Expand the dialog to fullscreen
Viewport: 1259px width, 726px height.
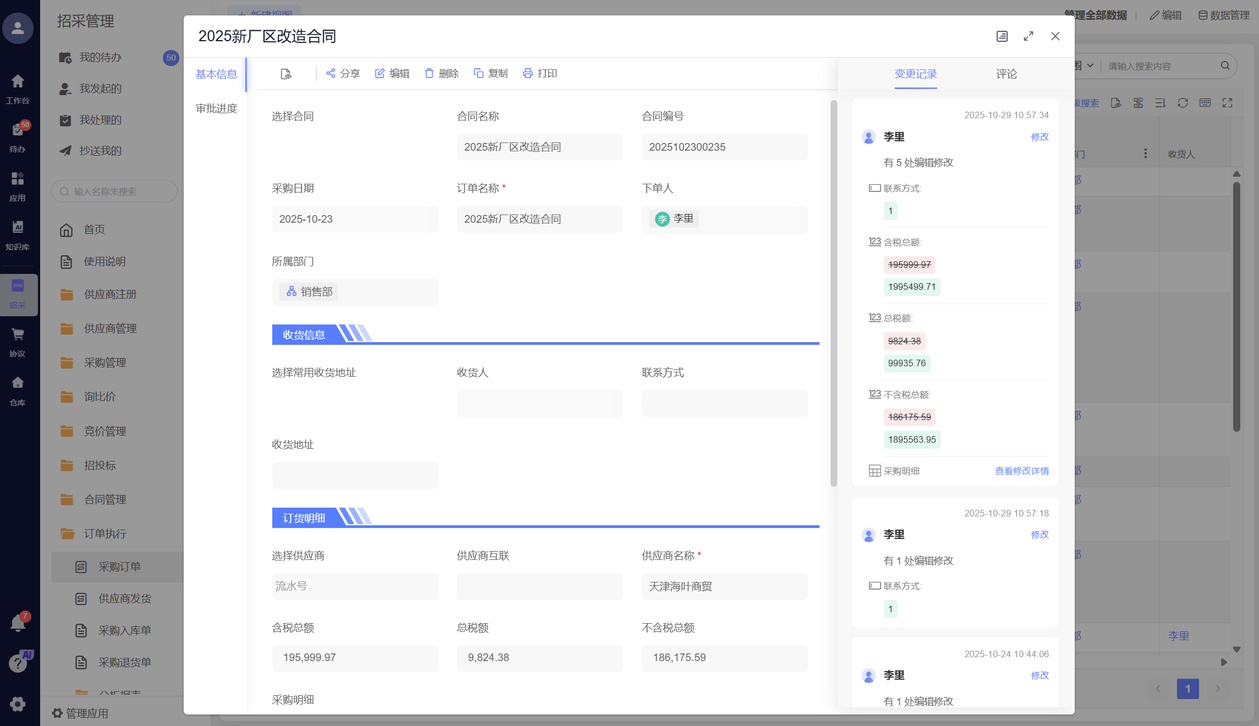point(1028,36)
